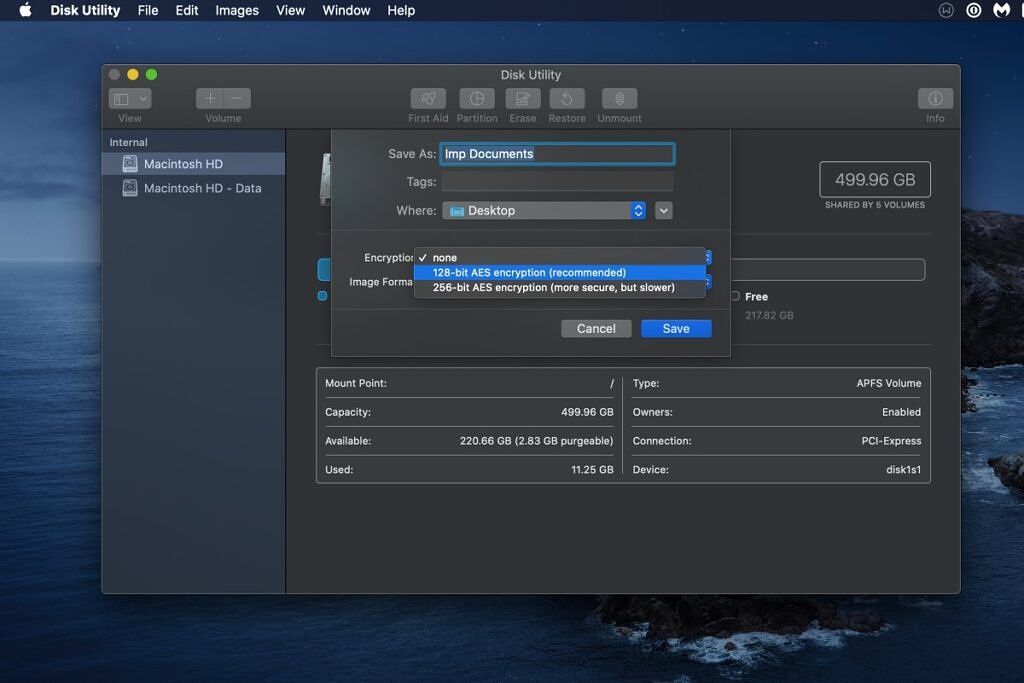Screen dimensions: 1024x683
Task: Click the Save As name field
Action: (557, 153)
